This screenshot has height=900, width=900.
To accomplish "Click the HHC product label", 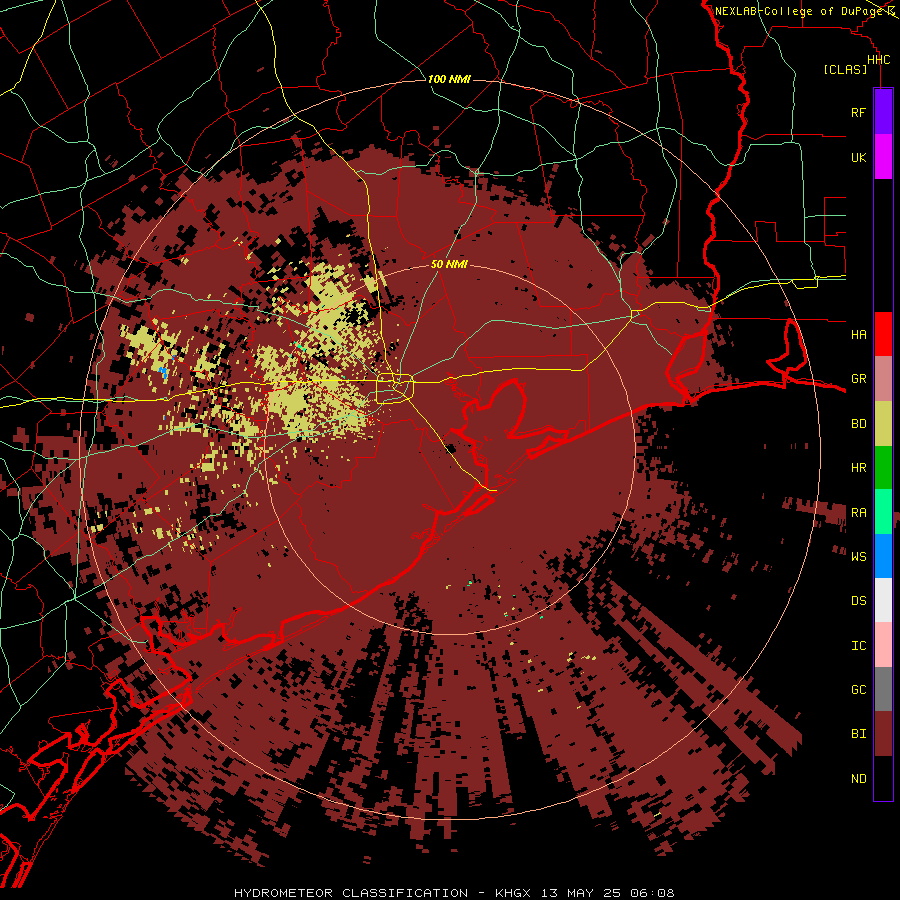I will [x=878, y=60].
